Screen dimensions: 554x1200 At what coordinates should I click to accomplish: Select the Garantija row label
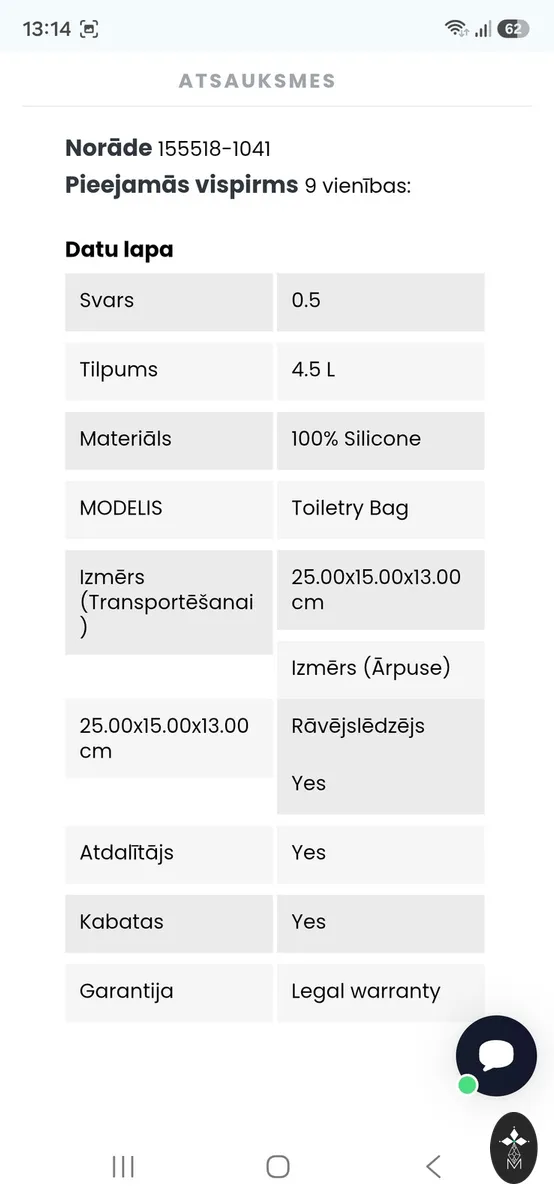(169, 992)
